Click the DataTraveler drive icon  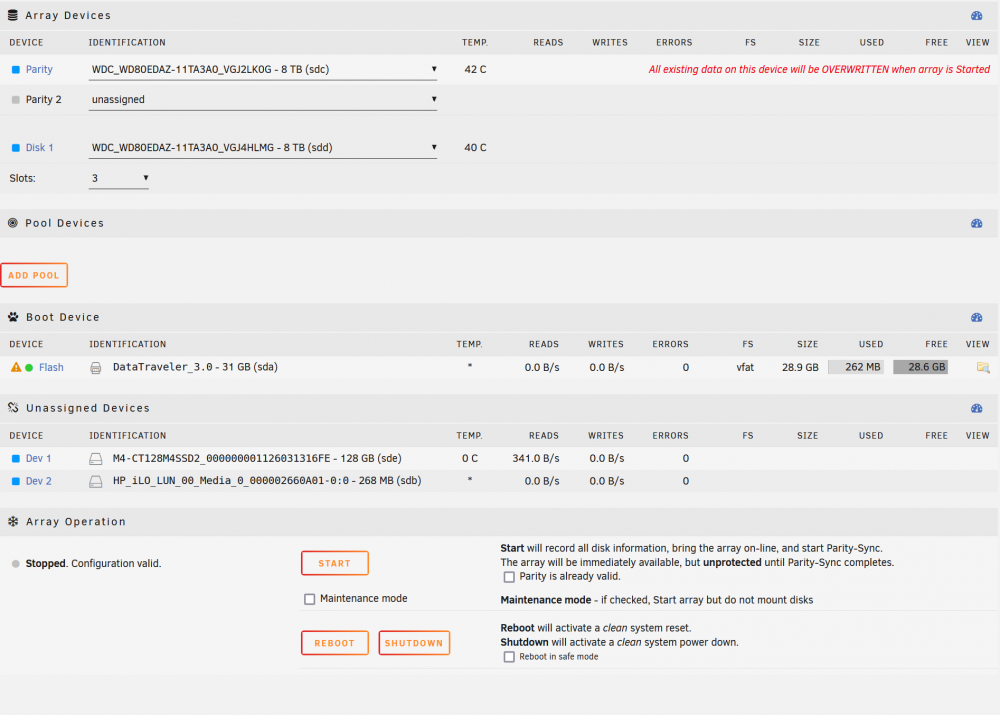(96, 368)
